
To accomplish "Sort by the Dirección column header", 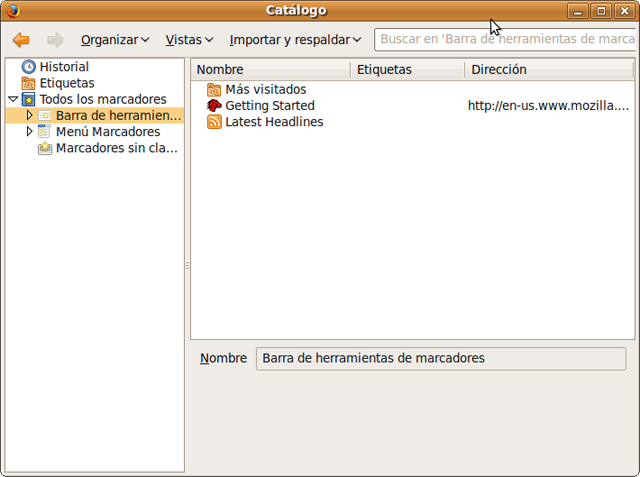I will point(548,70).
